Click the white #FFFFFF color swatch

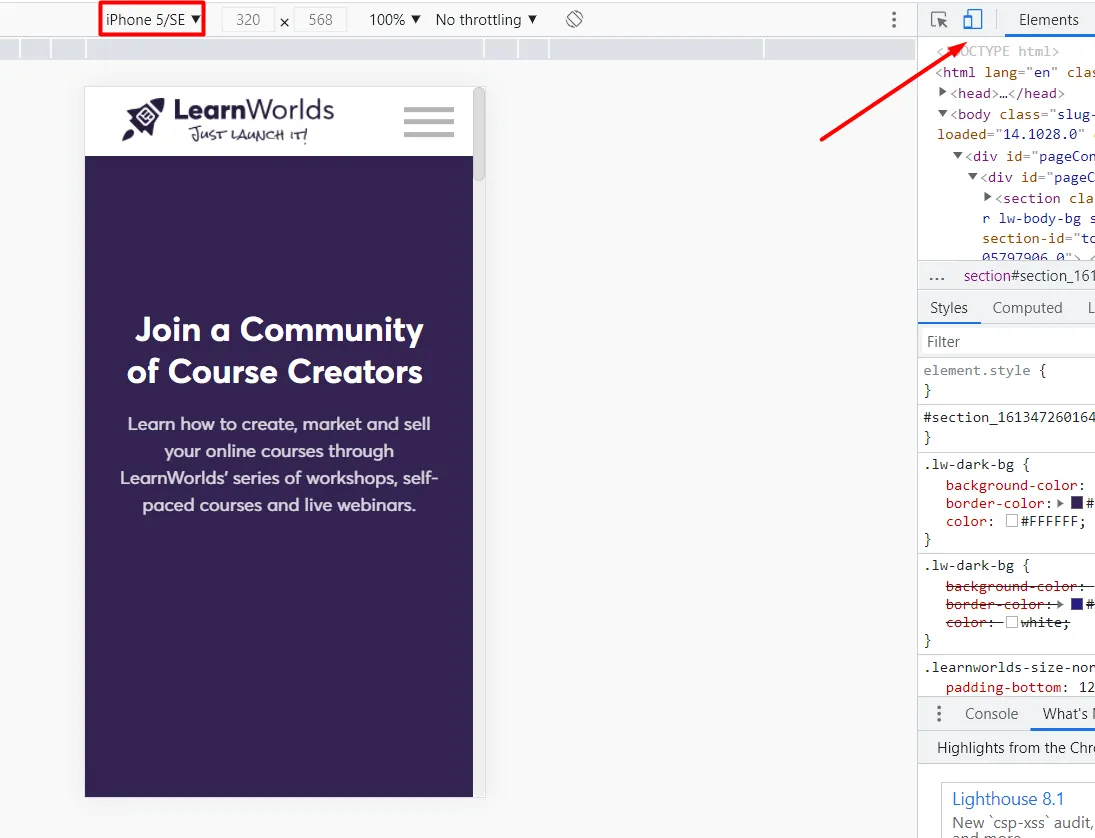pyautogui.click(x=1012, y=521)
